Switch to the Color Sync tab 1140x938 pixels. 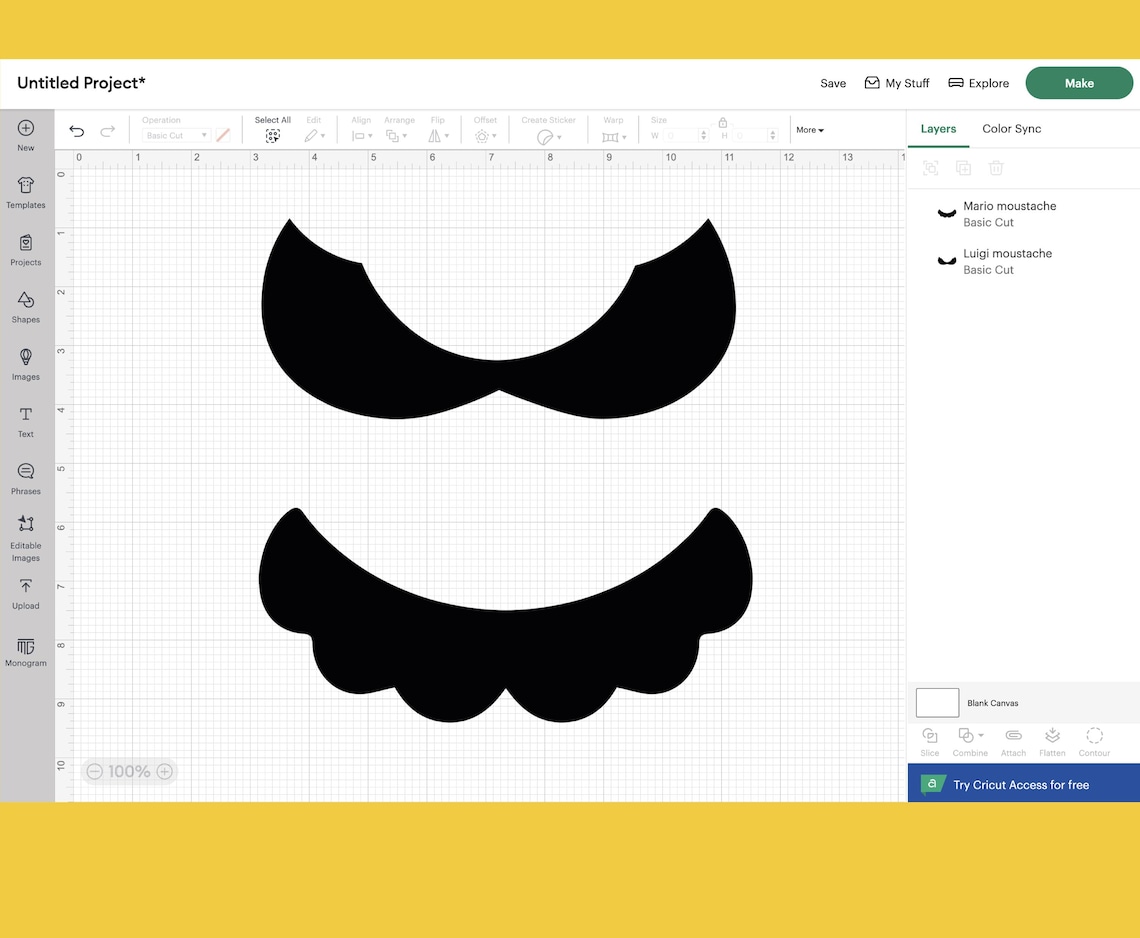pyautogui.click(x=1011, y=128)
